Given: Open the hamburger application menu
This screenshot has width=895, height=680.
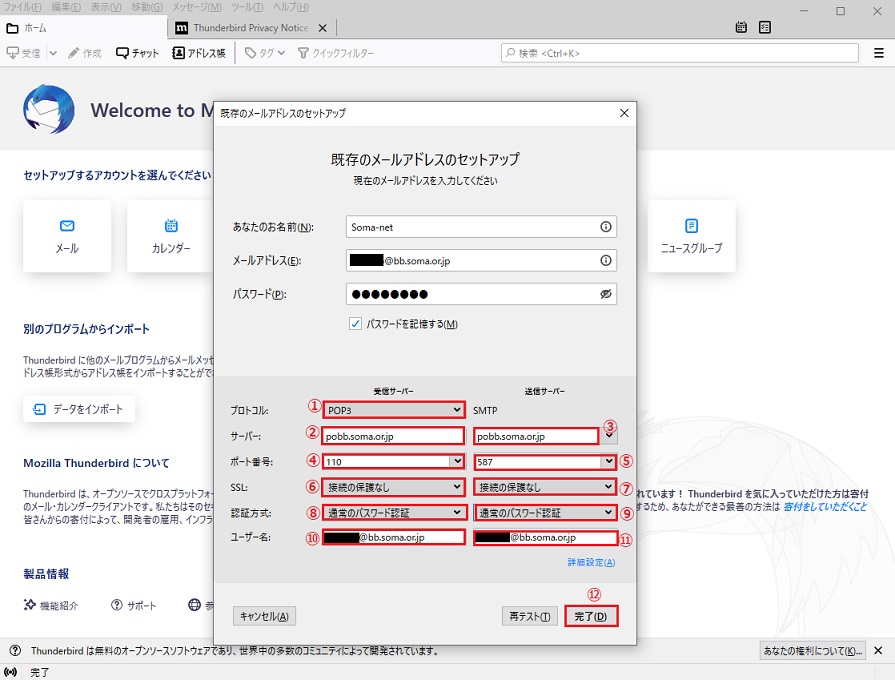Looking at the screenshot, I should [878, 53].
